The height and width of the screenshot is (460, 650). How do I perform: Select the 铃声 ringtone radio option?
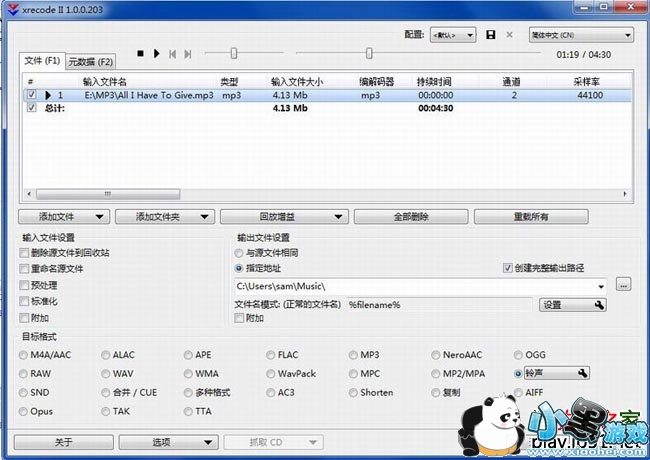click(518, 374)
